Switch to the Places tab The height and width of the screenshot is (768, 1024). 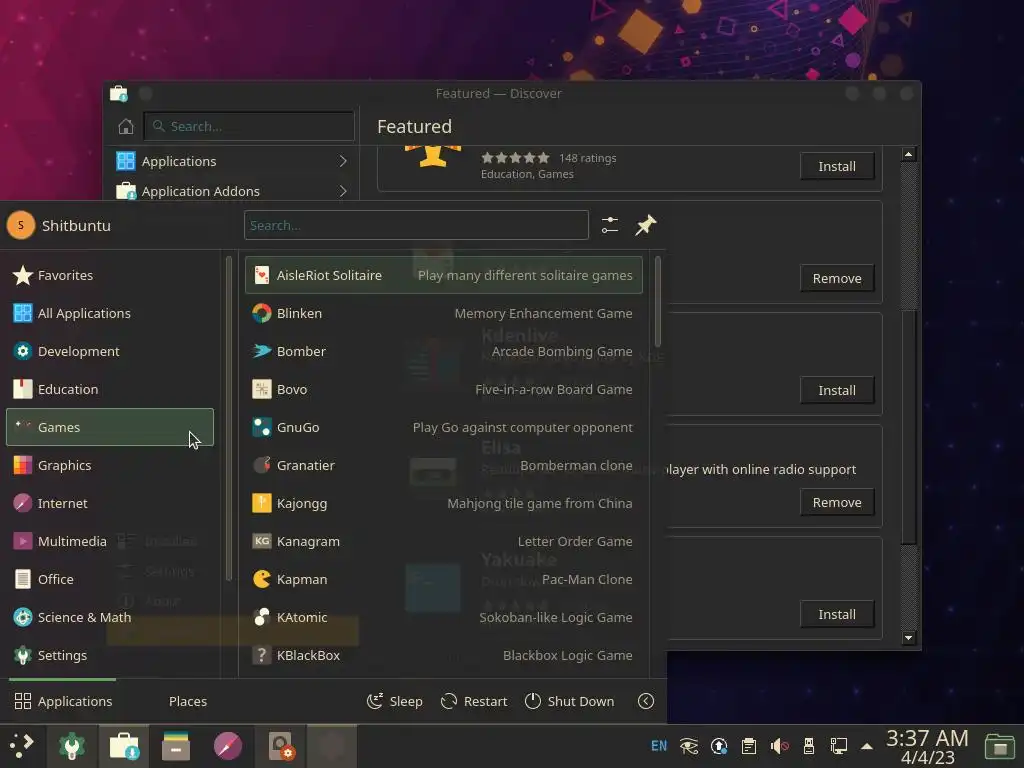pyautogui.click(x=187, y=701)
